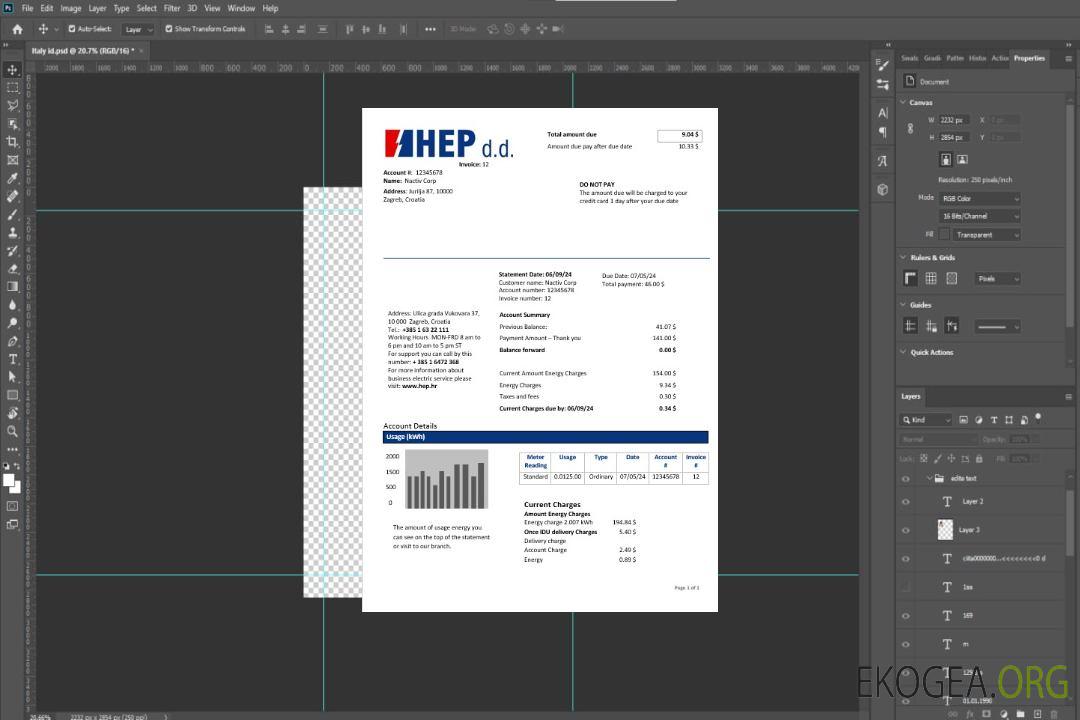Set canvas to landscape orientation

point(962,160)
